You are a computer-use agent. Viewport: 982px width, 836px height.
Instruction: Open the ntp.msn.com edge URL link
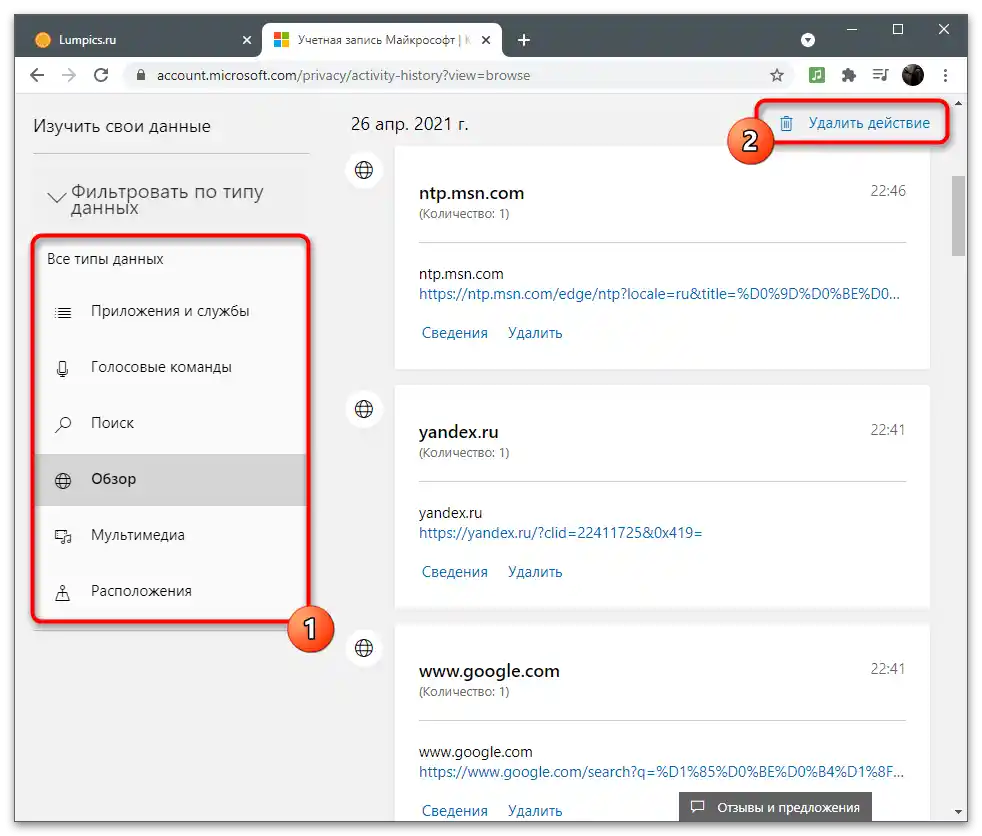point(659,294)
